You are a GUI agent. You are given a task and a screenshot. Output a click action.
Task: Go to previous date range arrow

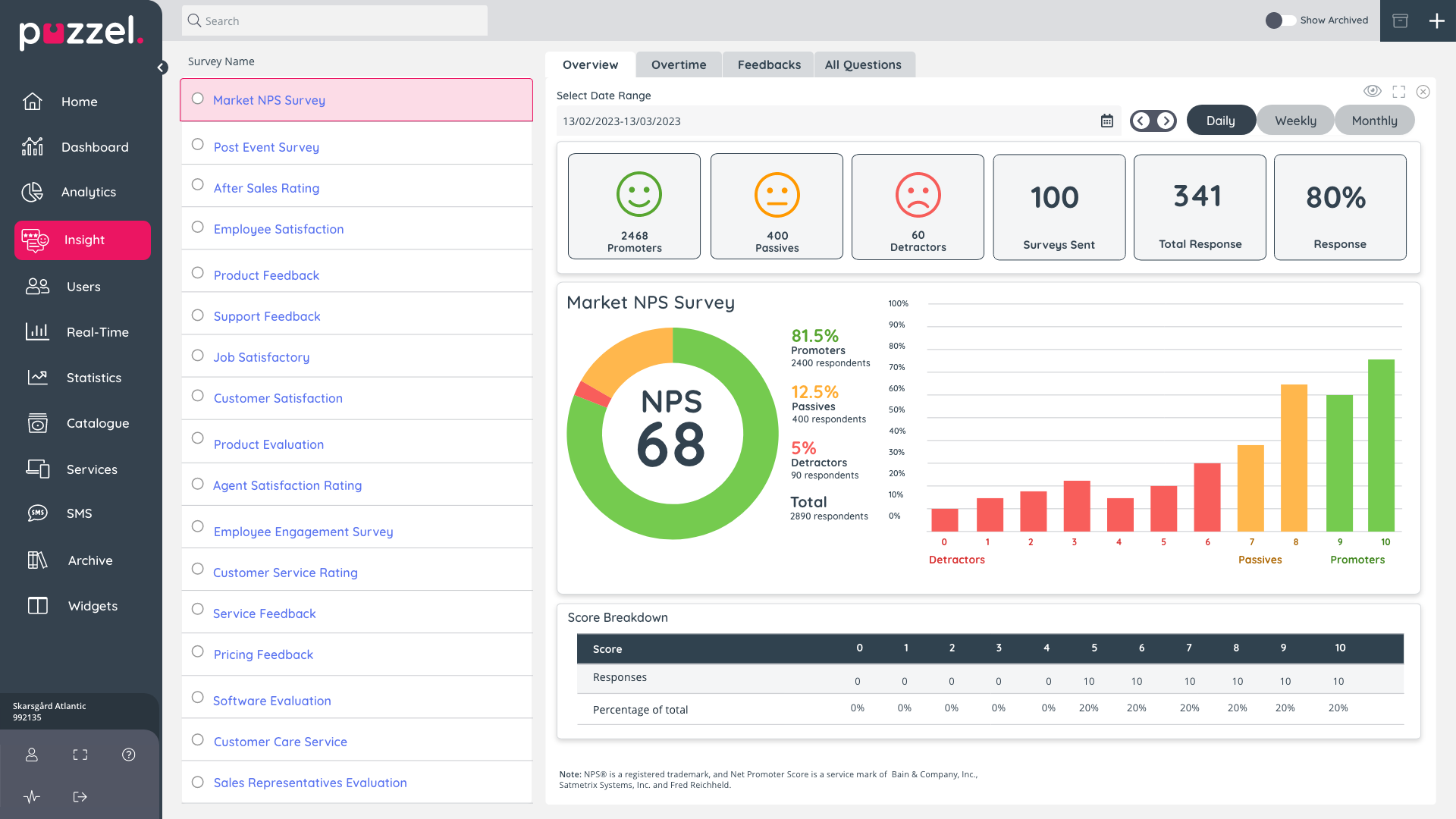coord(1141,121)
